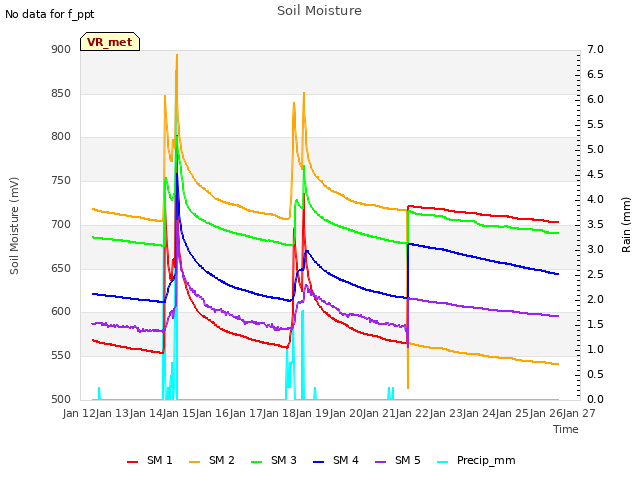Click the 5.0 rain axis tick label

click(595, 150)
